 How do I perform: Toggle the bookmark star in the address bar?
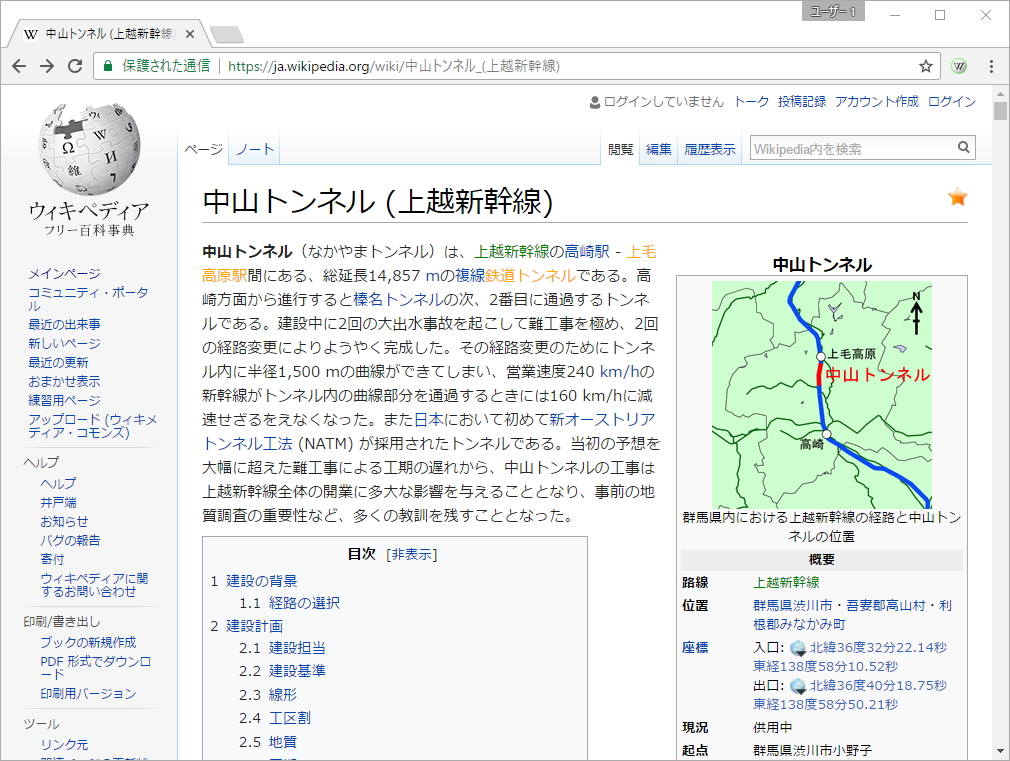click(x=925, y=66)
